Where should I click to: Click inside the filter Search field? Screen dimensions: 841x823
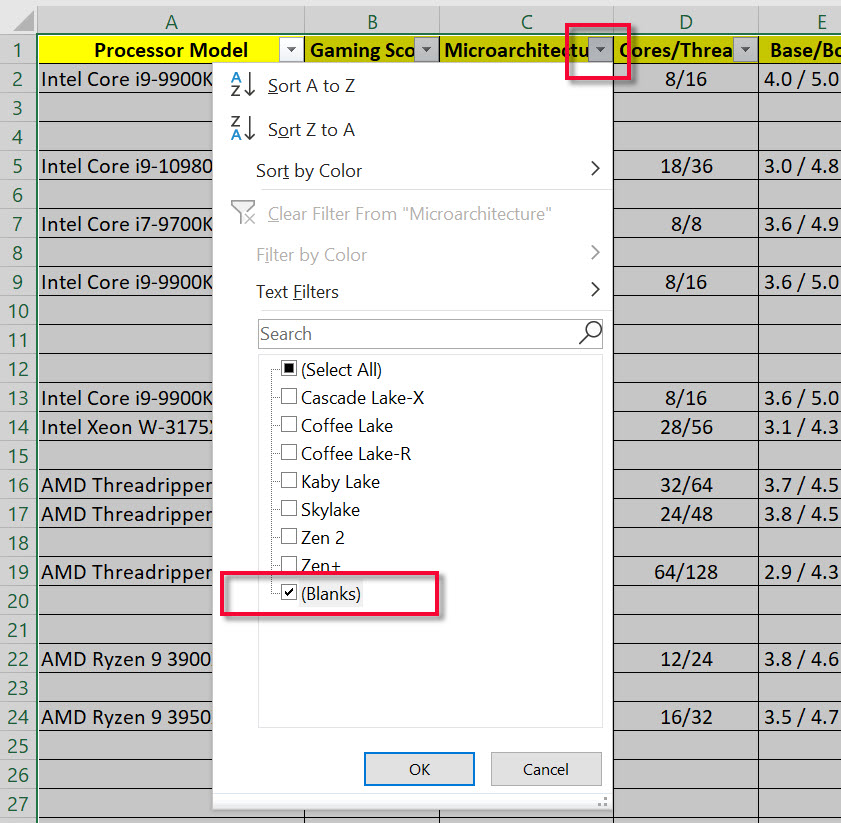(x=400, y=333)
